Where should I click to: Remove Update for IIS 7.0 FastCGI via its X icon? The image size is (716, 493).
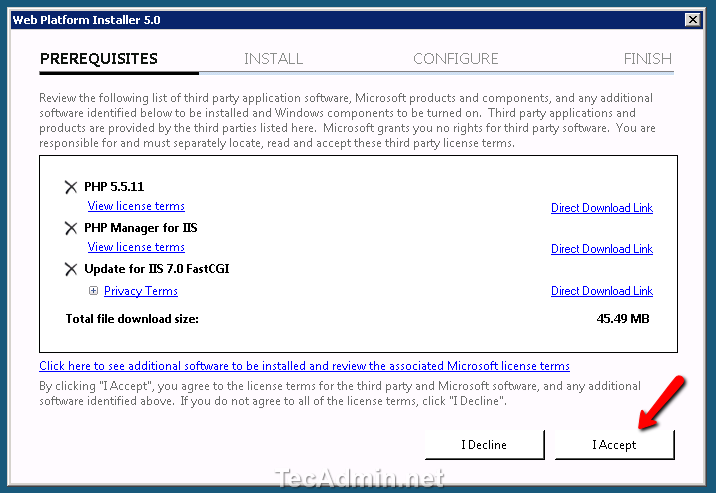[x=70, y=269]
